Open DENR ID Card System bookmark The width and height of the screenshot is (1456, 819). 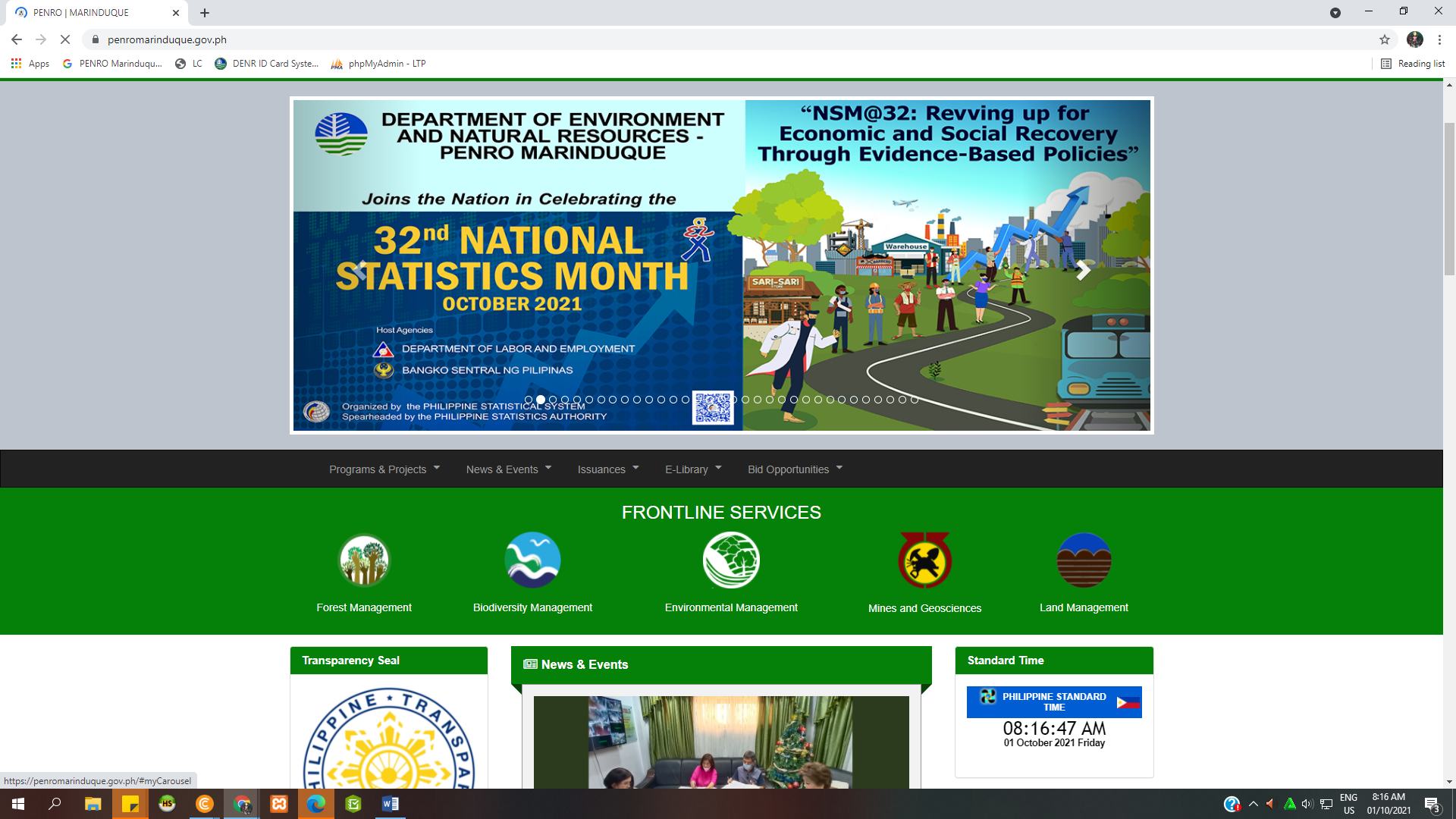(267, 64)
